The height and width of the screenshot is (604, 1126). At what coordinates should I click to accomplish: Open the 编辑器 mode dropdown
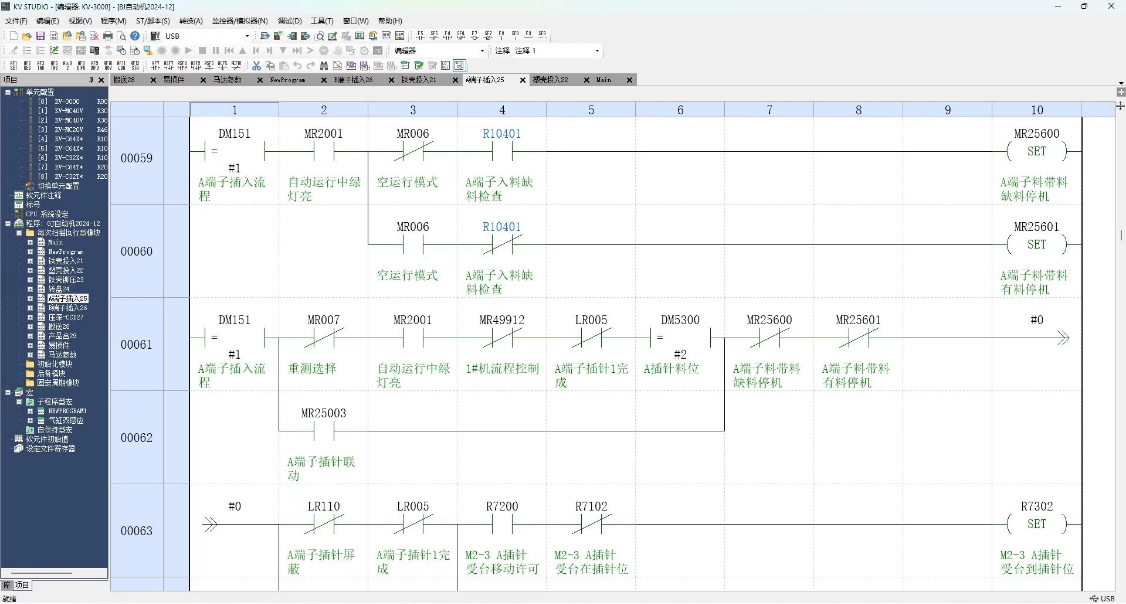point(482,50)
